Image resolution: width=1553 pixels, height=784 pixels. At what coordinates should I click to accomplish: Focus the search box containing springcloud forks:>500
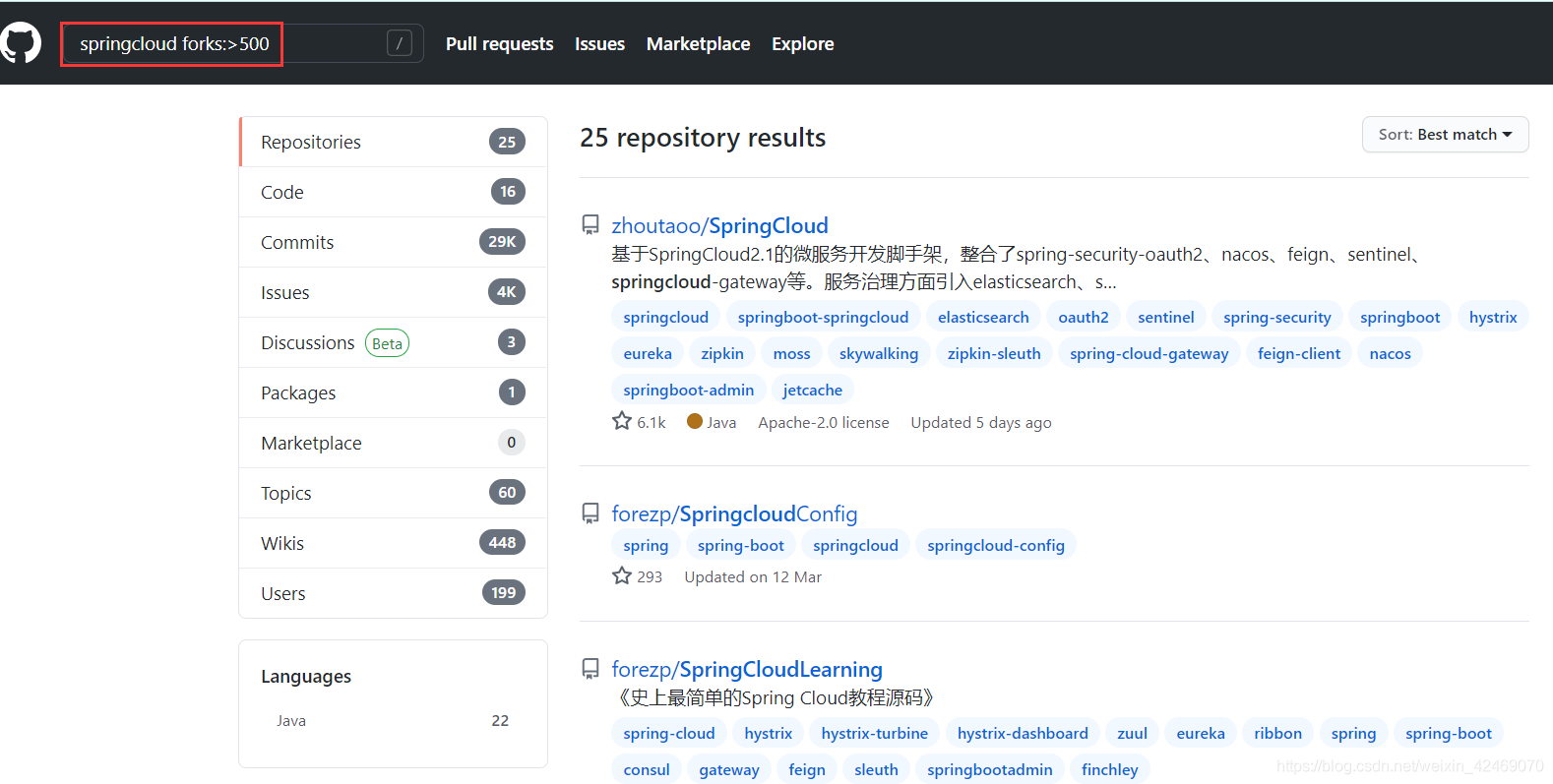tap(242, 43)
